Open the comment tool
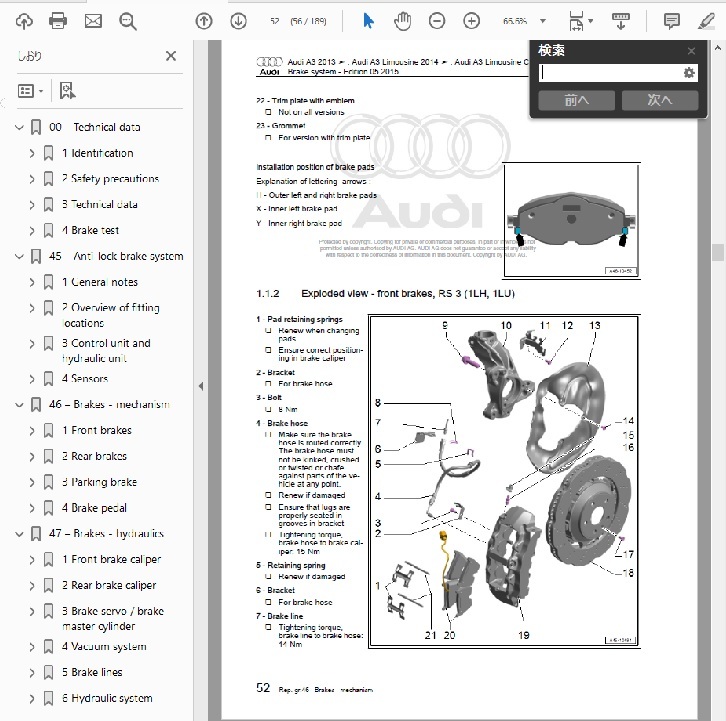The width and height of the screenshot is (726, 721). 671,21
